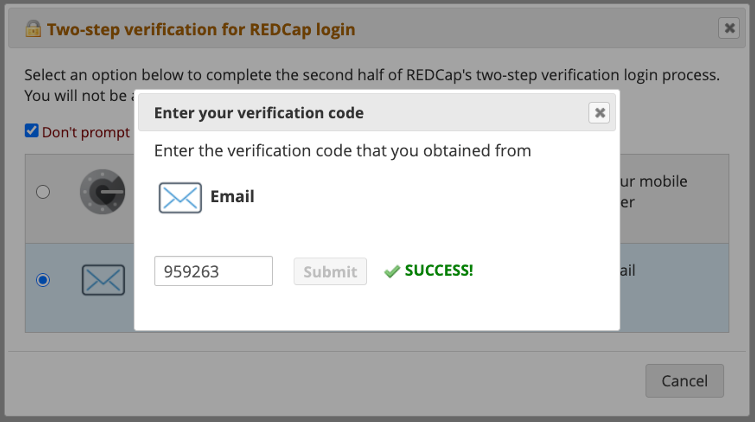Select the Google Authenticator radio button

[43, 192]
